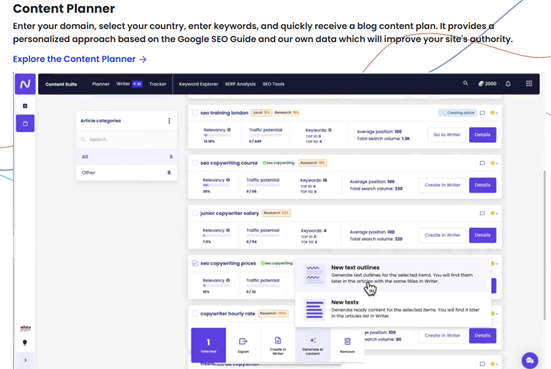Open status dropdown for copywriter hourly rate

pos(495,313)
